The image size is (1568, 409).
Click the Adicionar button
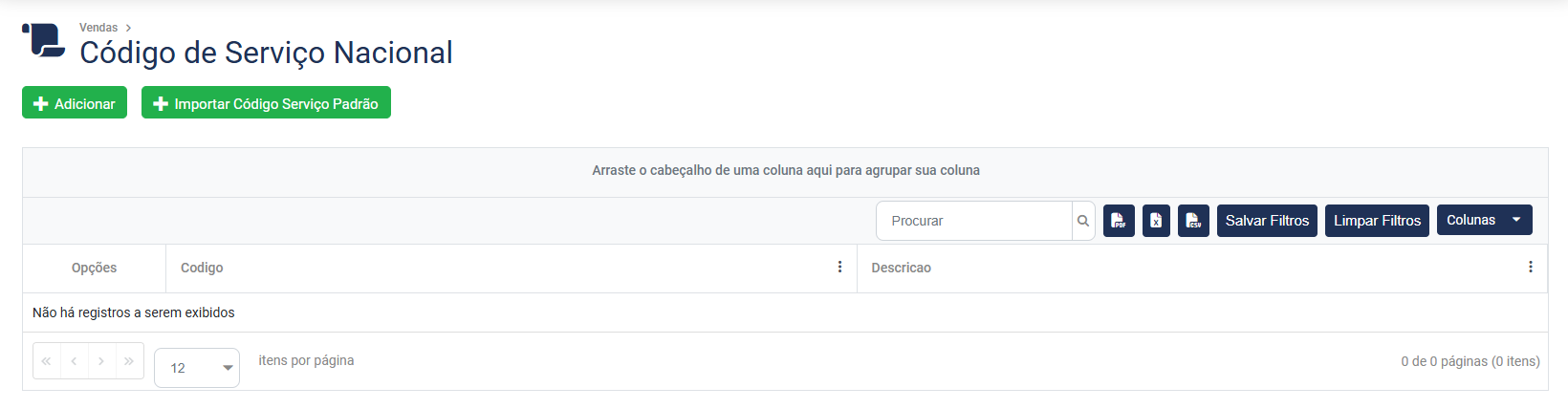(75, 103)
